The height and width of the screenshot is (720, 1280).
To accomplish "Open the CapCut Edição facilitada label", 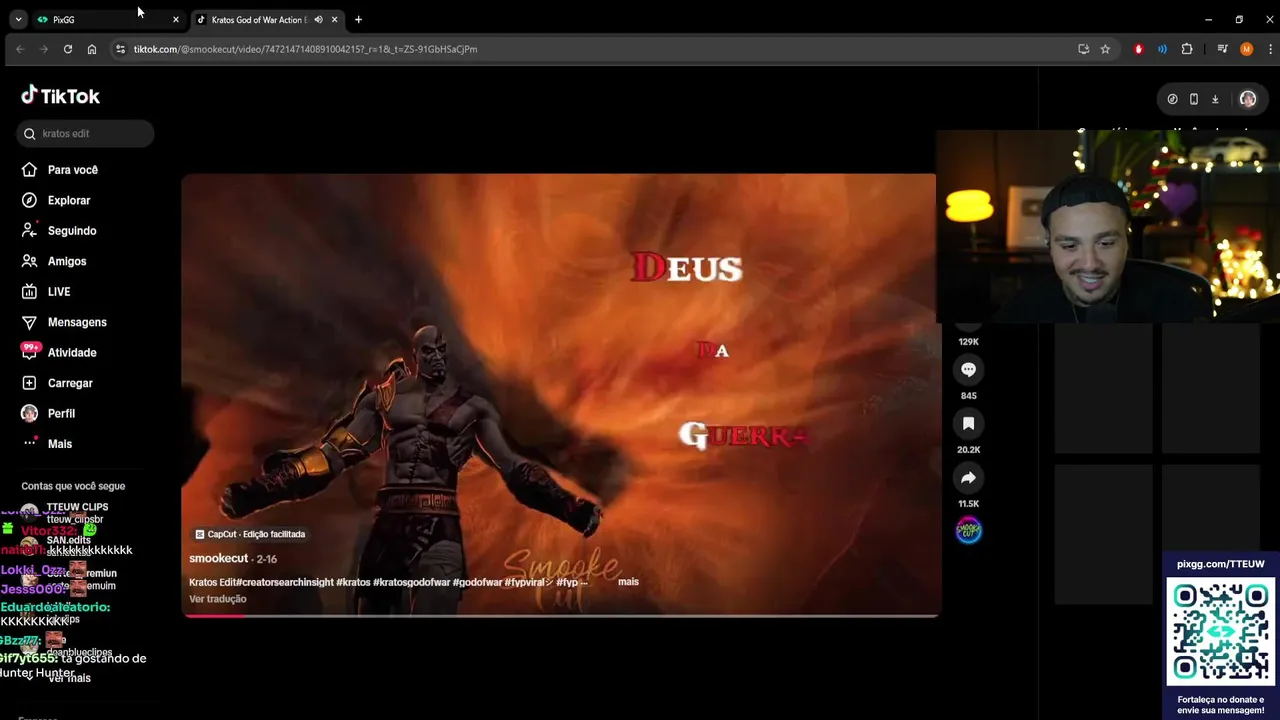I will [250, 534].
